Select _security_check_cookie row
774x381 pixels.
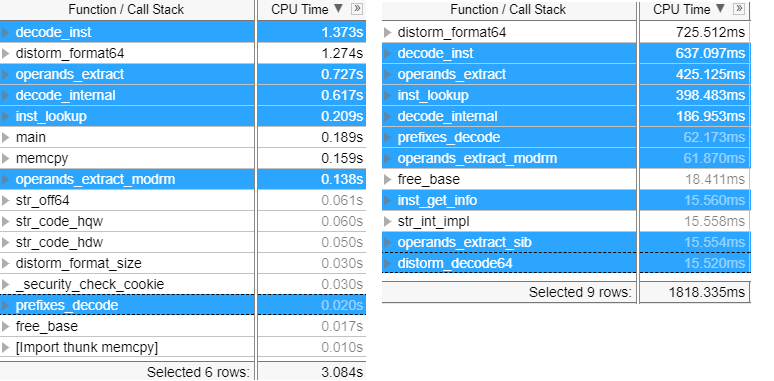183,285
